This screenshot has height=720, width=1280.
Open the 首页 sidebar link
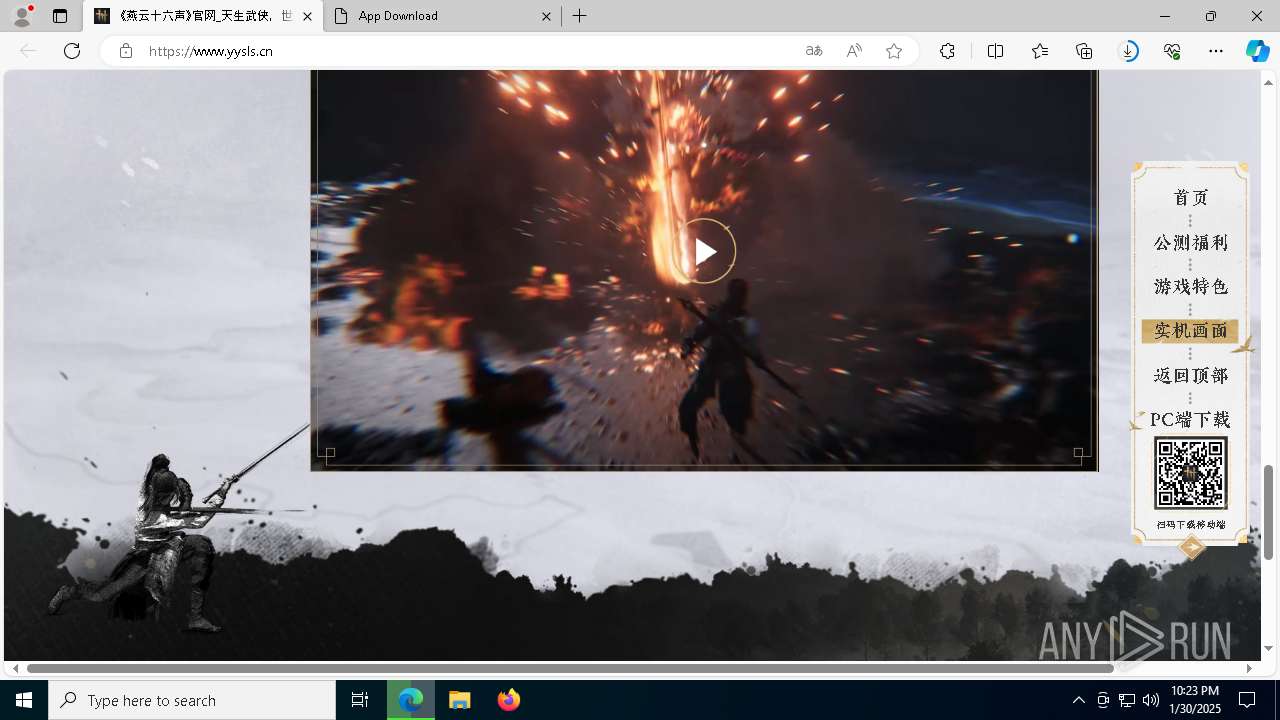[x=1190, y=198]
